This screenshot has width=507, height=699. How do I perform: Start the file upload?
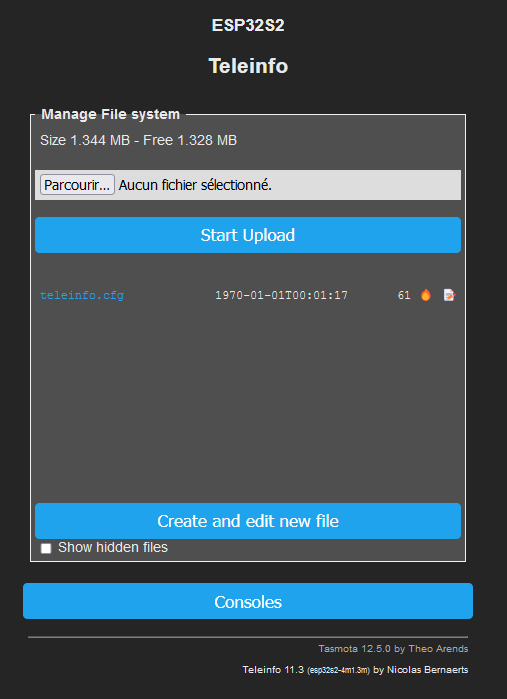click(x=248, y=235)
